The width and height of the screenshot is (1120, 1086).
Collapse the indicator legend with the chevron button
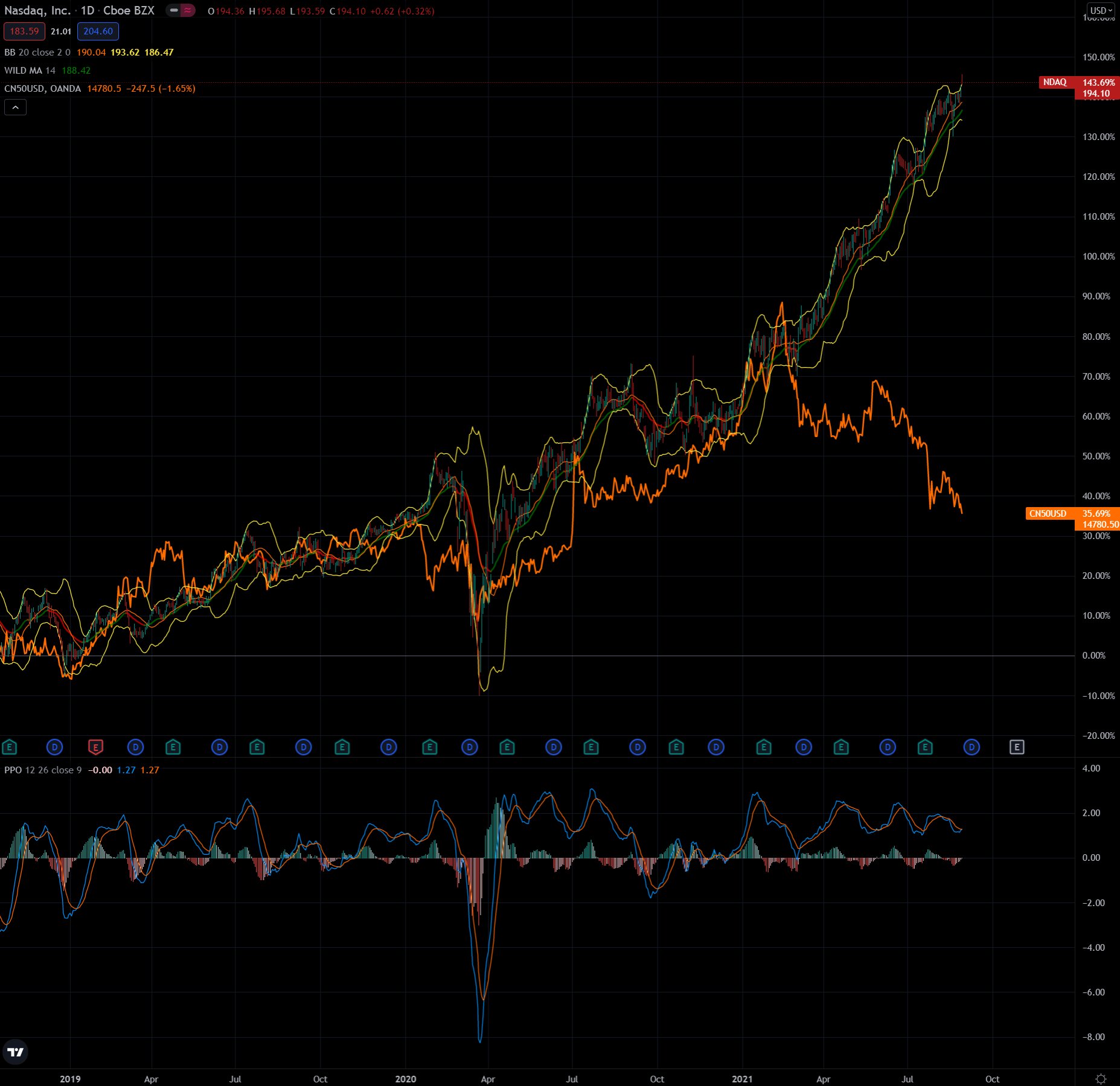(x=15, y=107)
